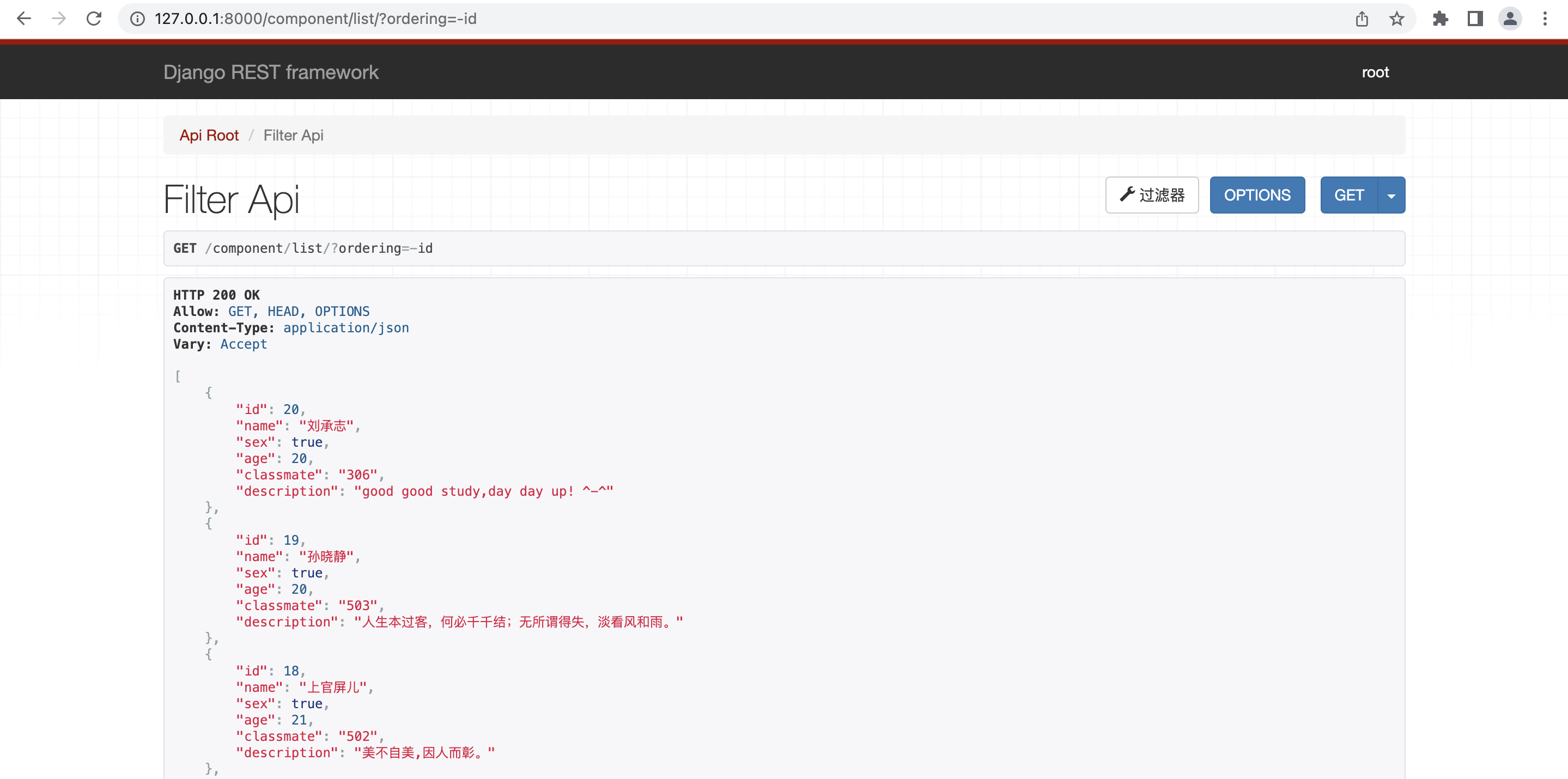Click the GET button
This screenshot has width=1568, height=779.
(1348, 196)
